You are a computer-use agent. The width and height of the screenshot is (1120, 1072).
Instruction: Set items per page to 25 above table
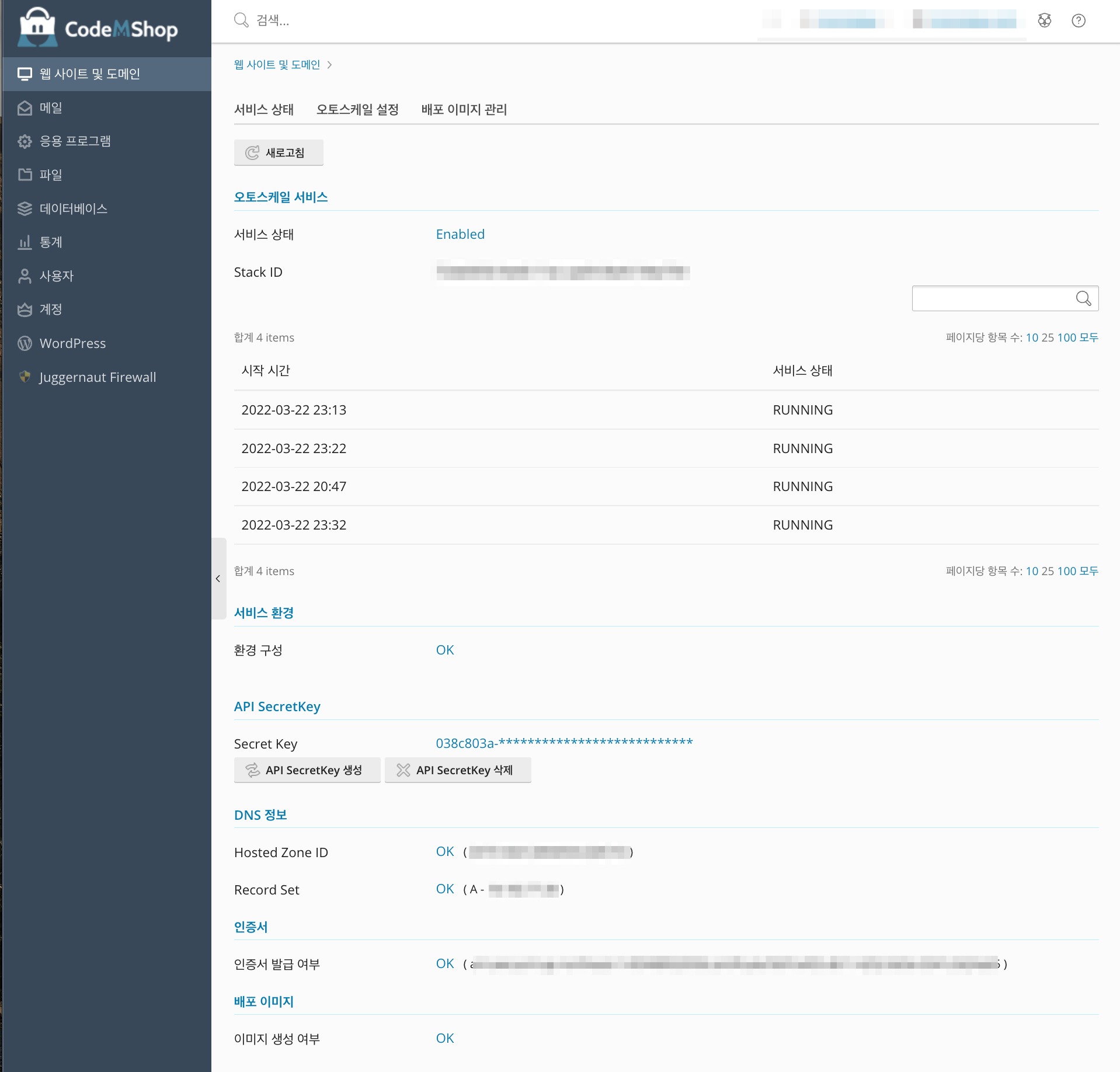click(1048, 337)
